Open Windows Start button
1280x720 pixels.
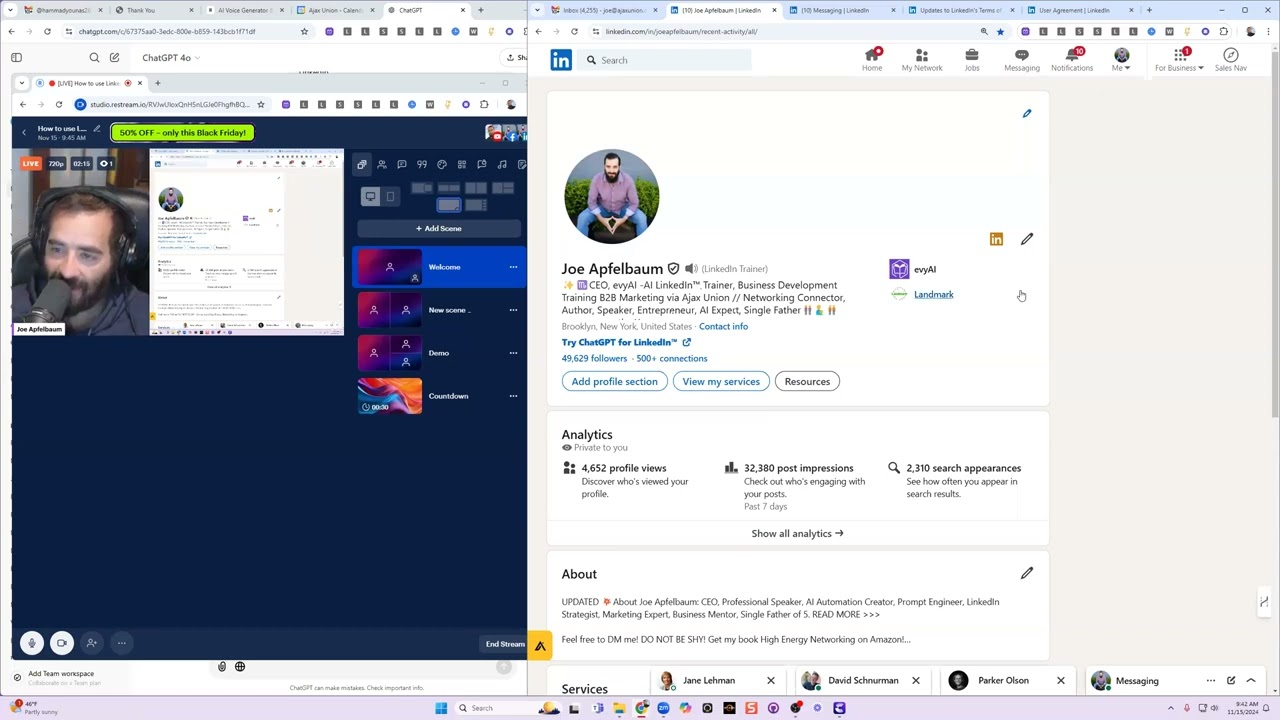point(440,708)
